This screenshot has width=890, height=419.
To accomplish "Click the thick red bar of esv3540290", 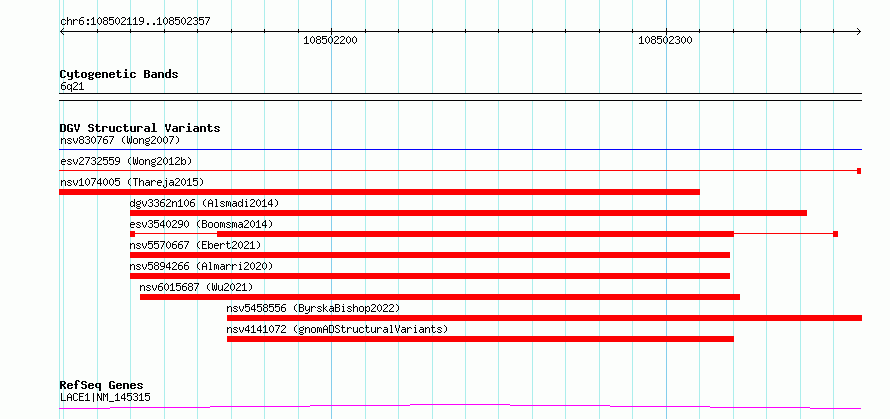I will tap(476, 234).
